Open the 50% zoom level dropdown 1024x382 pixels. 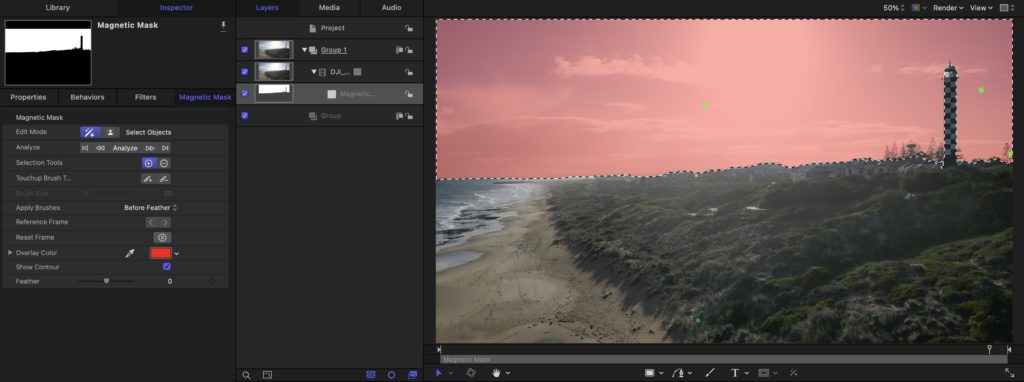[x=894, y=8]
